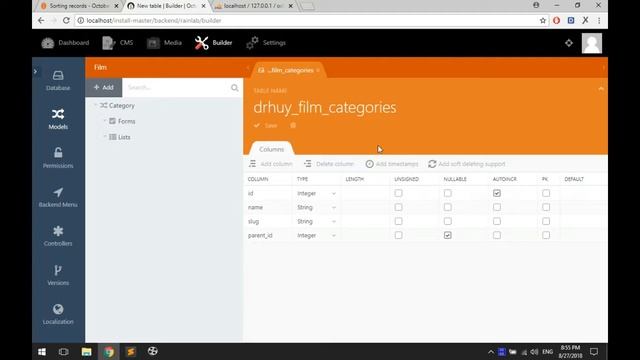Open the Builder section
Image resolution: width=640 pixels, height=360 pixels.
click(213, 43)
